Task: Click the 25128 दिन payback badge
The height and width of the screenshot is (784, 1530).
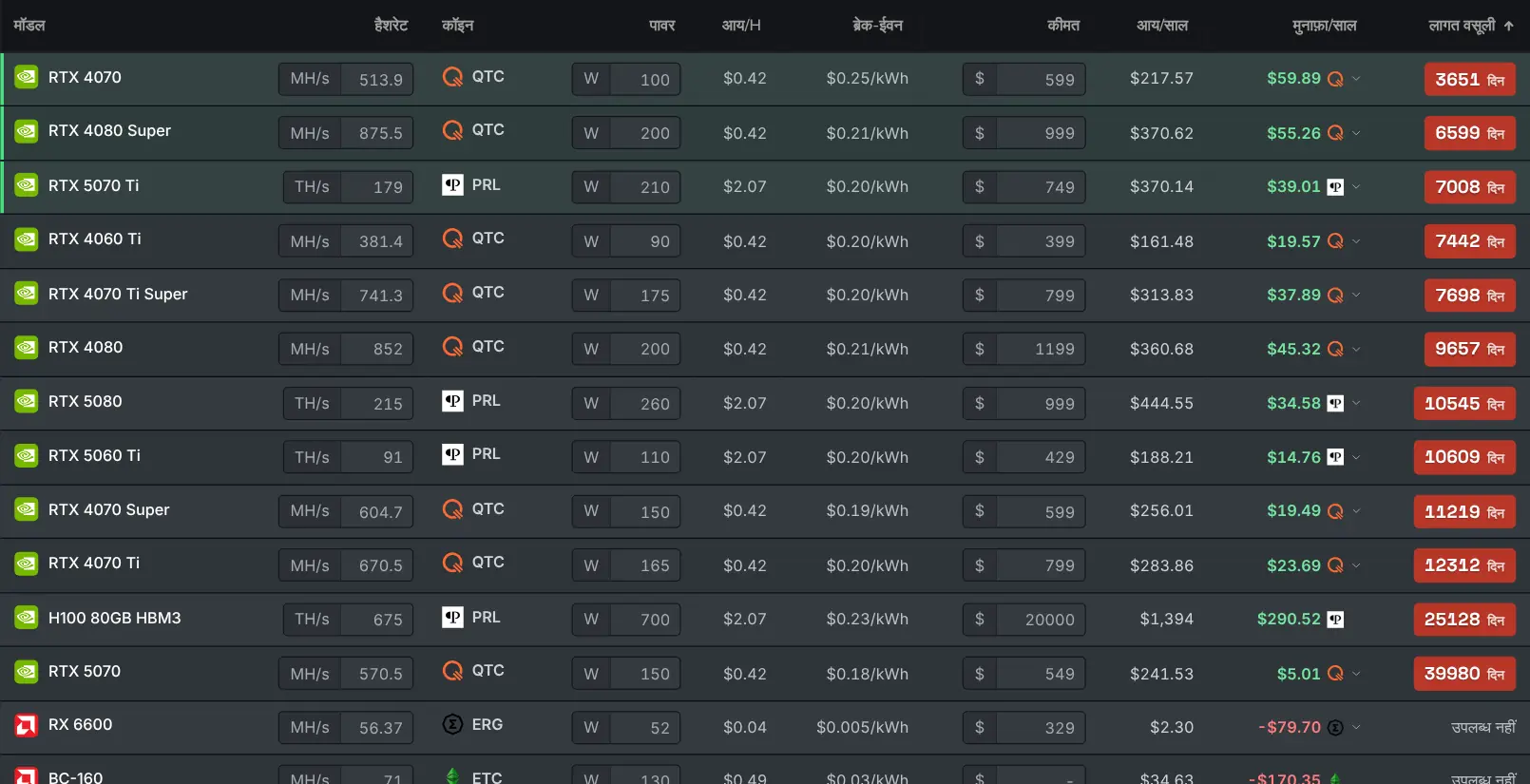Action: 1464,620
